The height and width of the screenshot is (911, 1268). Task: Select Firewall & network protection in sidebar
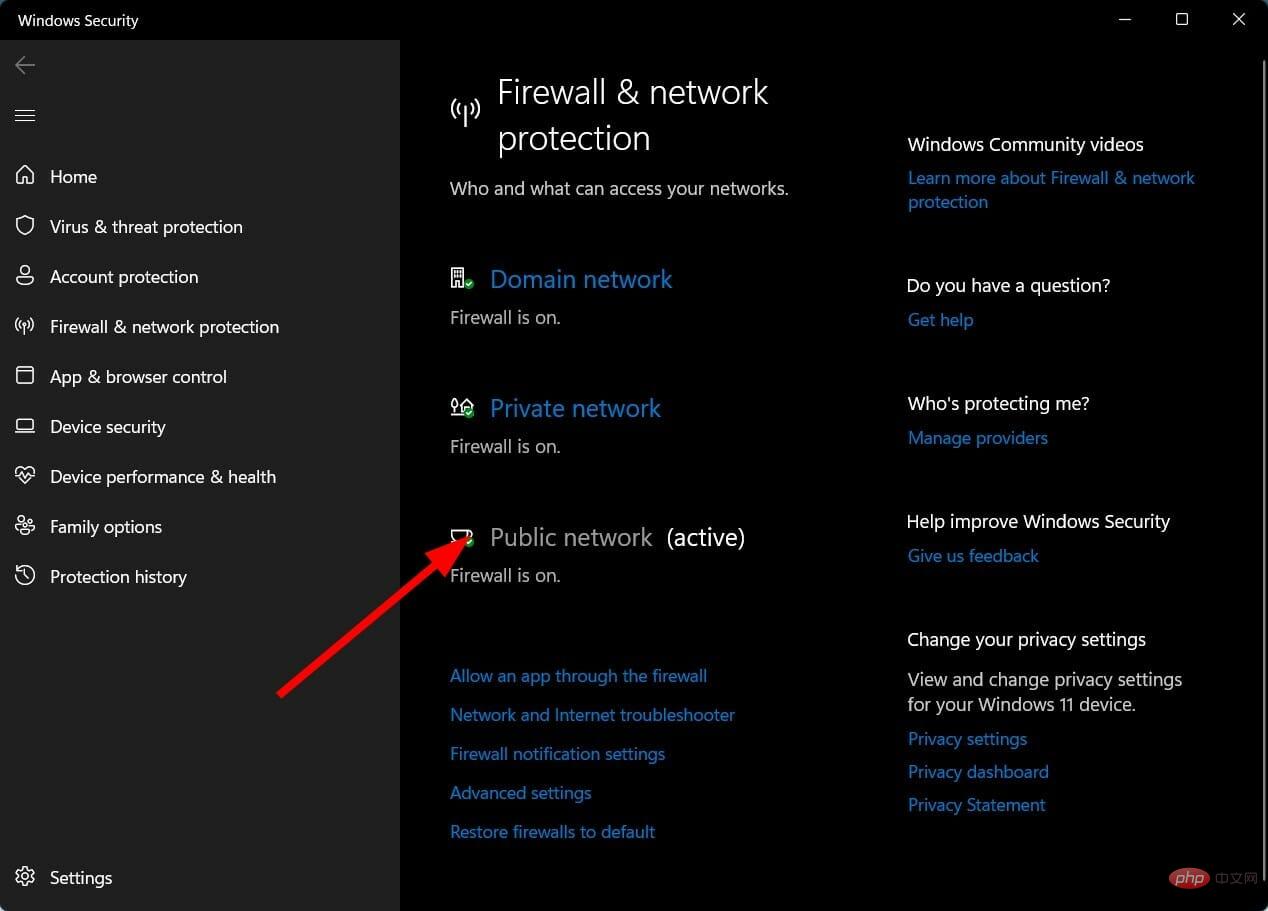click(164, 327)
